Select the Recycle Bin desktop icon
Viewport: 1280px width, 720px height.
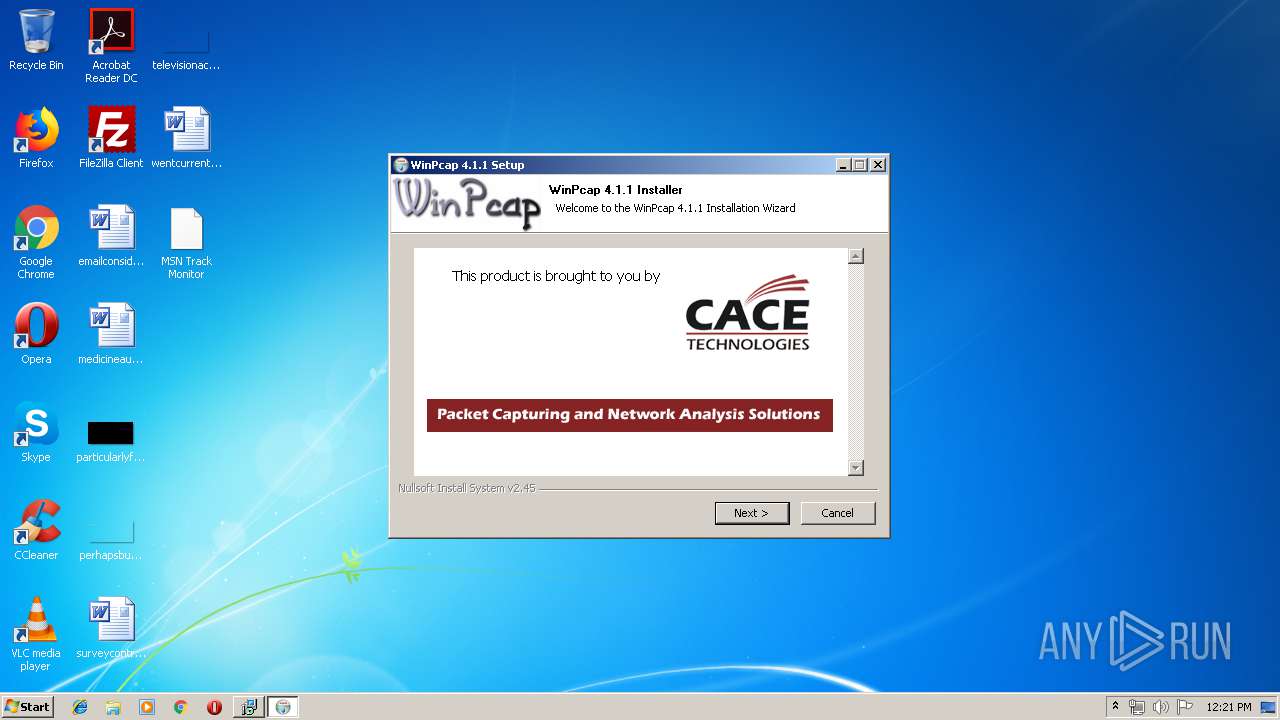coord(36,40)
